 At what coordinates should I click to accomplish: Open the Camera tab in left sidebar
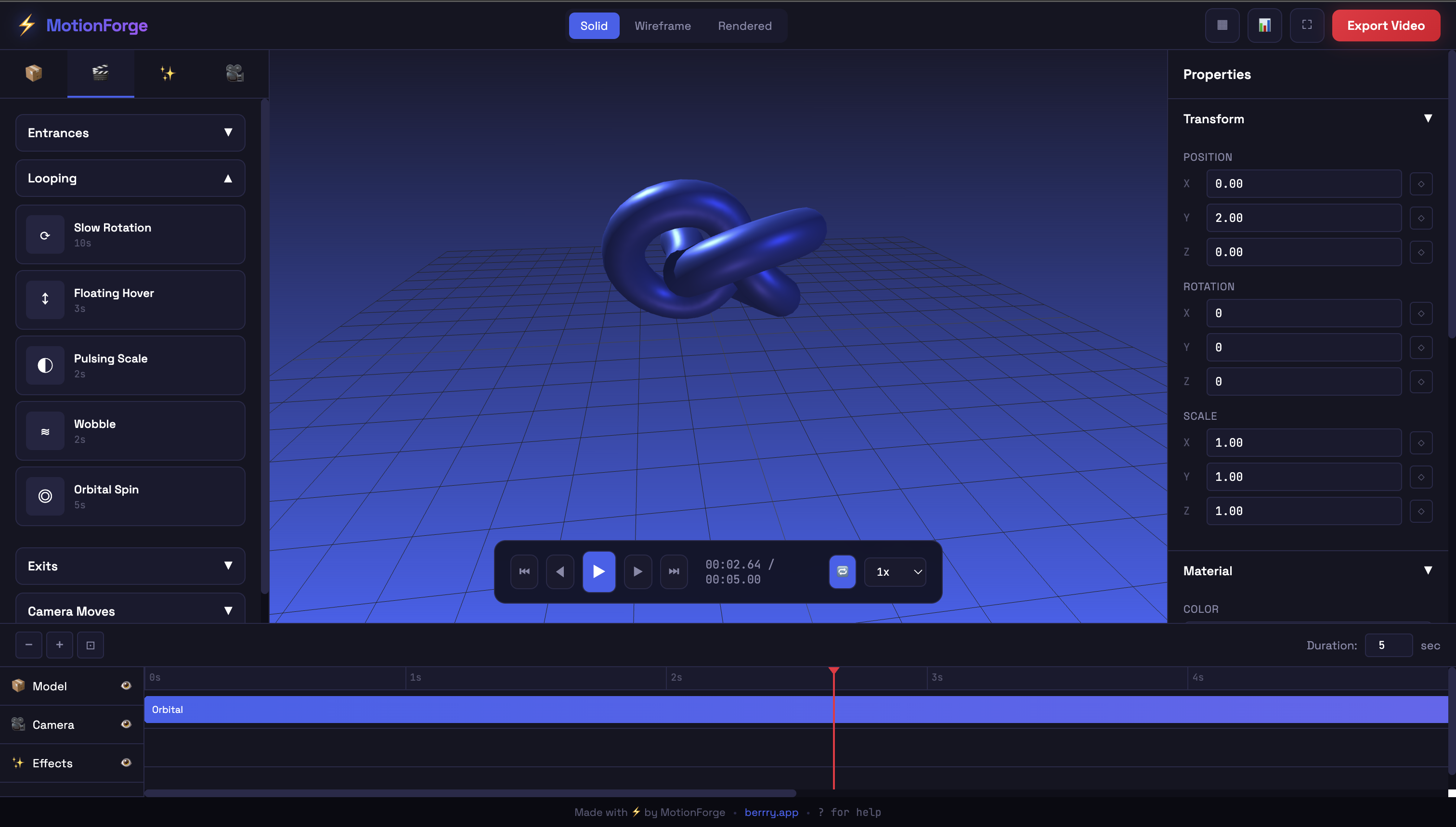pos(234,73)
